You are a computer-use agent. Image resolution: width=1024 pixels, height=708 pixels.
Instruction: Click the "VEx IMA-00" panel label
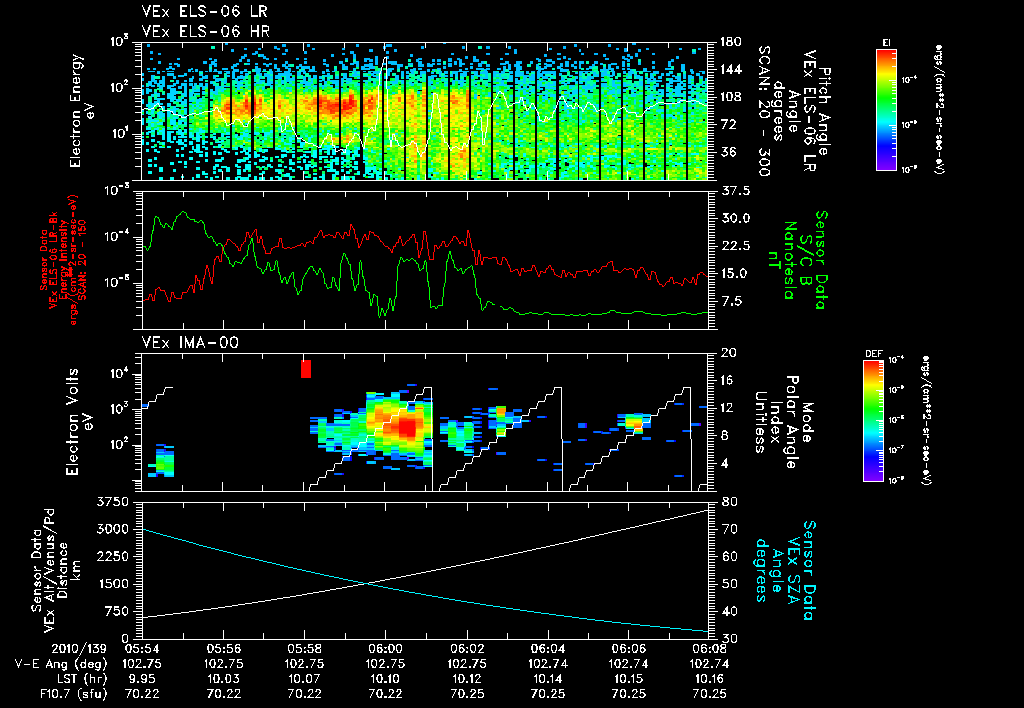[x=190, y=342]
